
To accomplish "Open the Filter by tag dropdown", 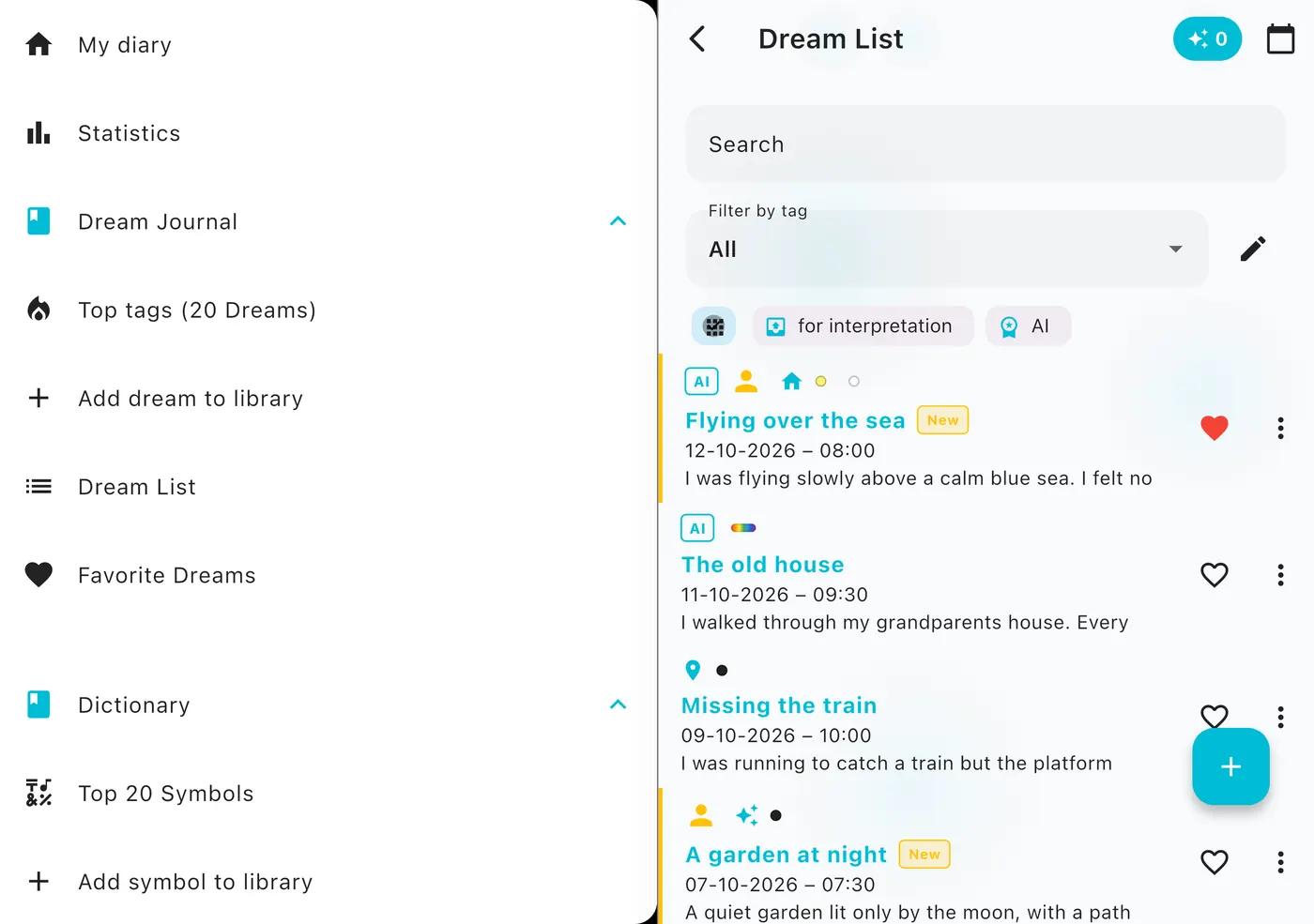I will [947, 249].
